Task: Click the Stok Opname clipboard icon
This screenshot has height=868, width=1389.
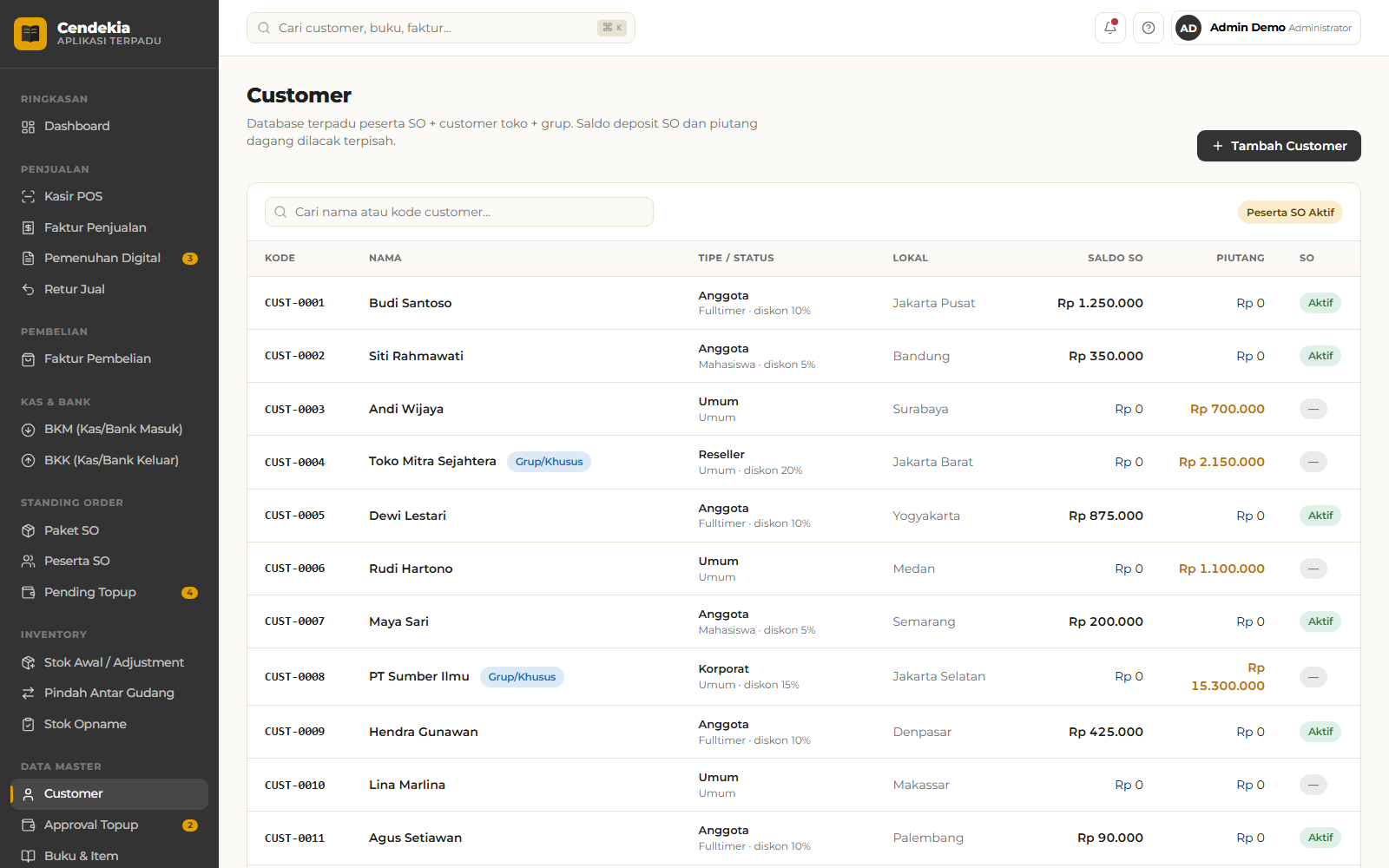Action: [x=29, y=724]
